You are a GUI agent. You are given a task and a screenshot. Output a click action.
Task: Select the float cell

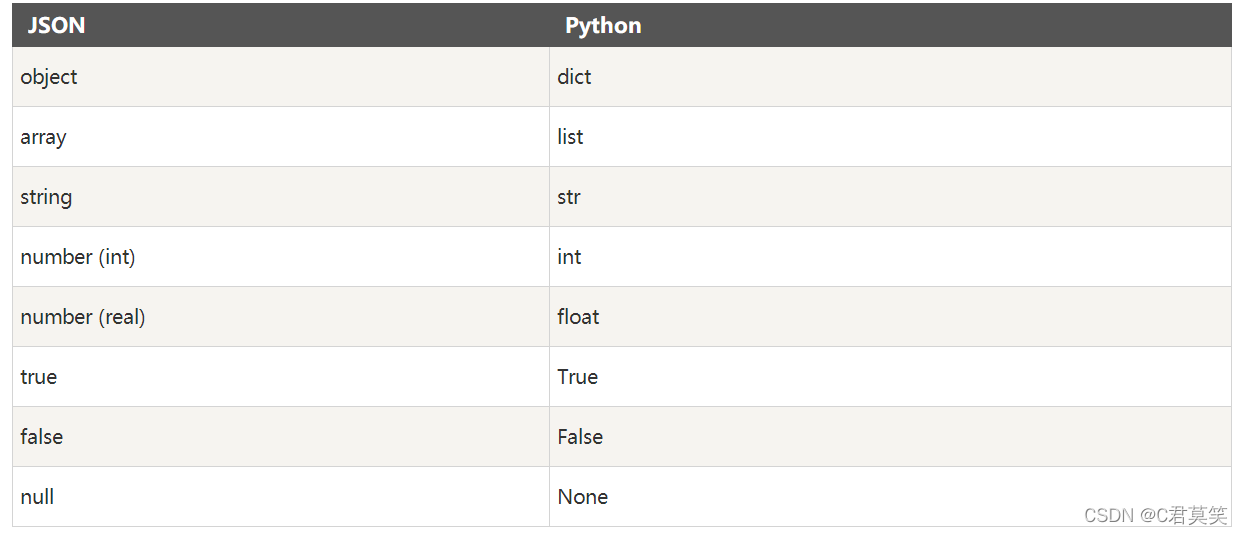coord(890,317)
